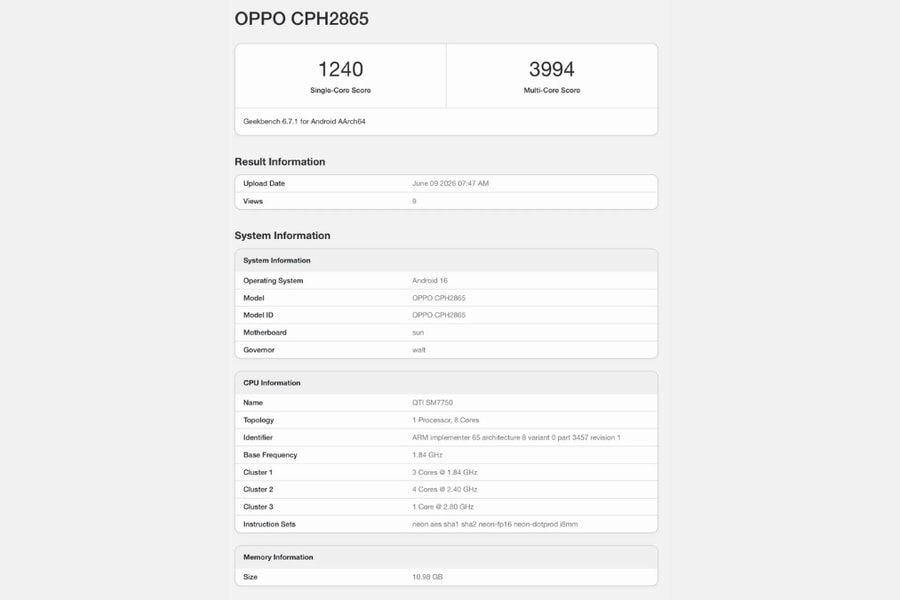Select the motherboard value sun
This screenshot has width=900, height=600.
coord(418,332)
